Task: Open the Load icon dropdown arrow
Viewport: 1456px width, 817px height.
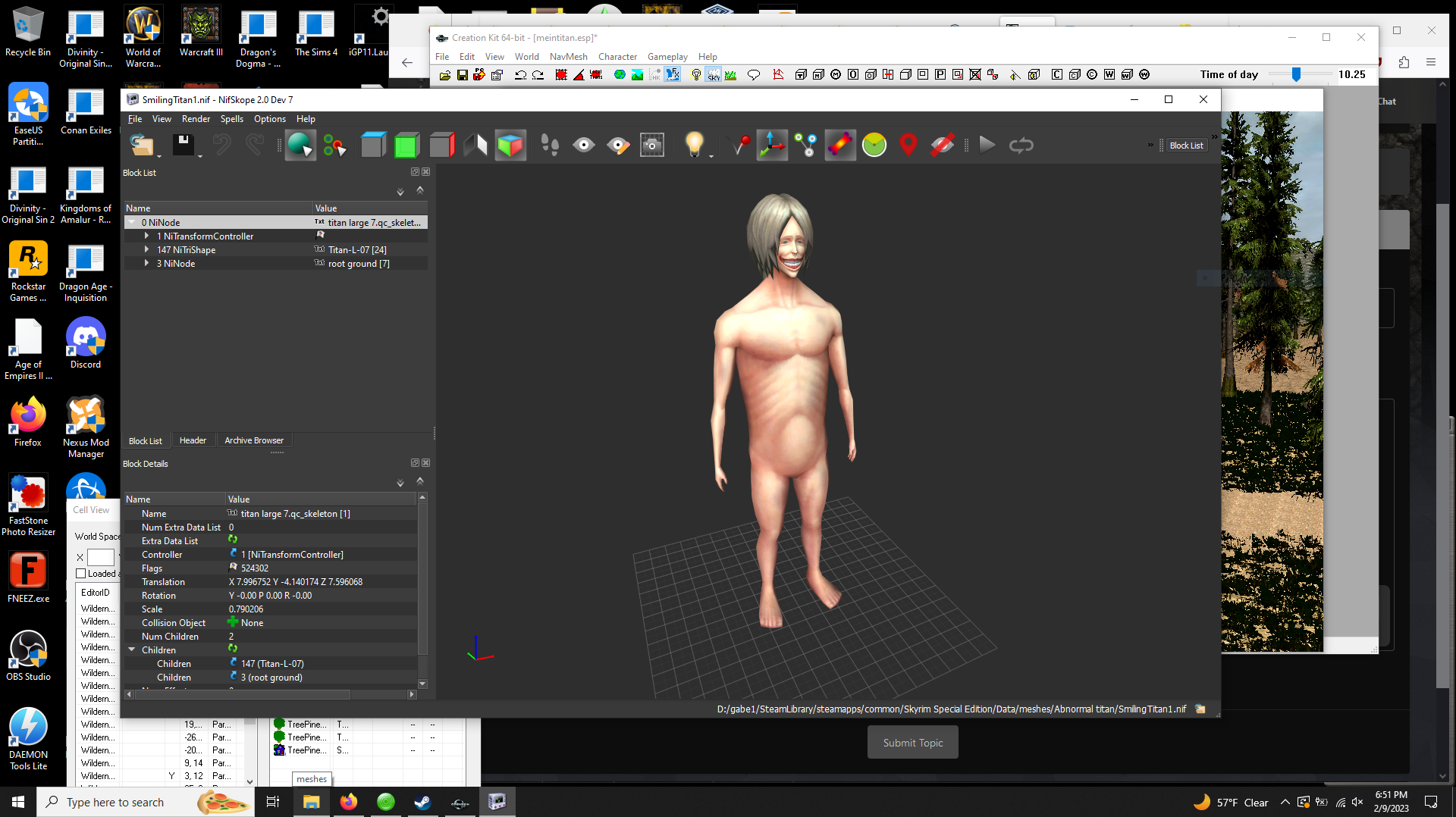Action: point(159,155)
